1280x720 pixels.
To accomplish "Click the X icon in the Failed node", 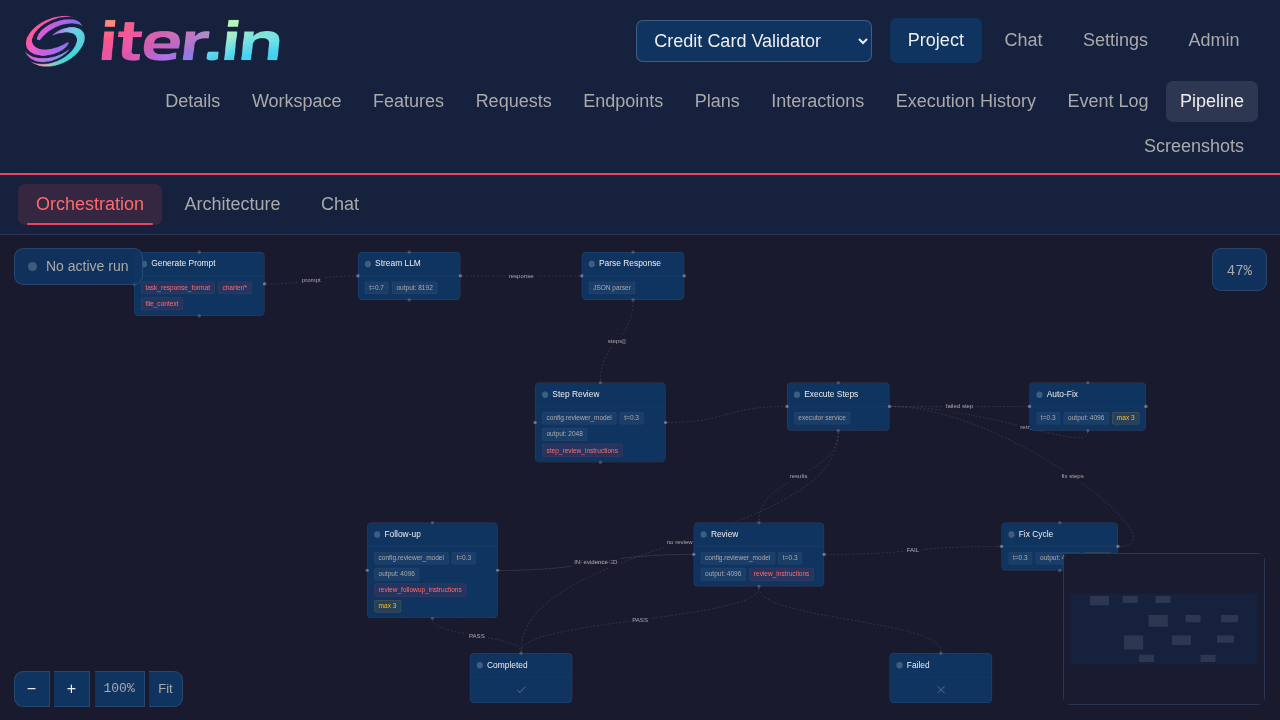I will pos(940,689).
